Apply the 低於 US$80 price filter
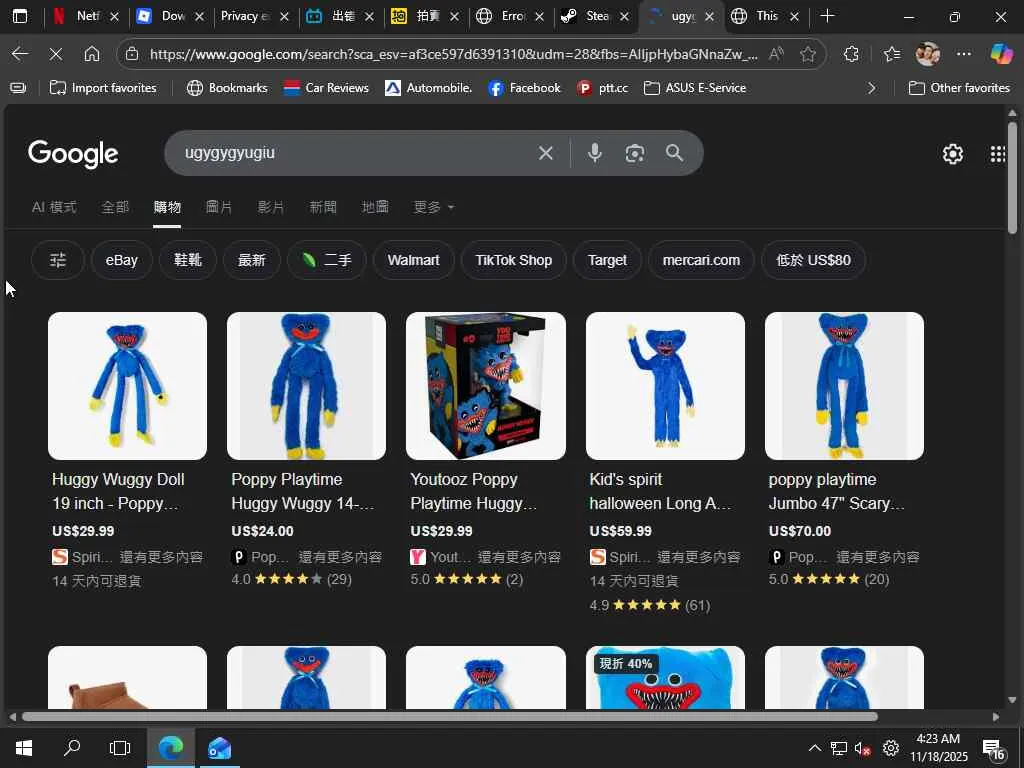This screenshot has width=1024, height=768. click(x=814, y=260)
